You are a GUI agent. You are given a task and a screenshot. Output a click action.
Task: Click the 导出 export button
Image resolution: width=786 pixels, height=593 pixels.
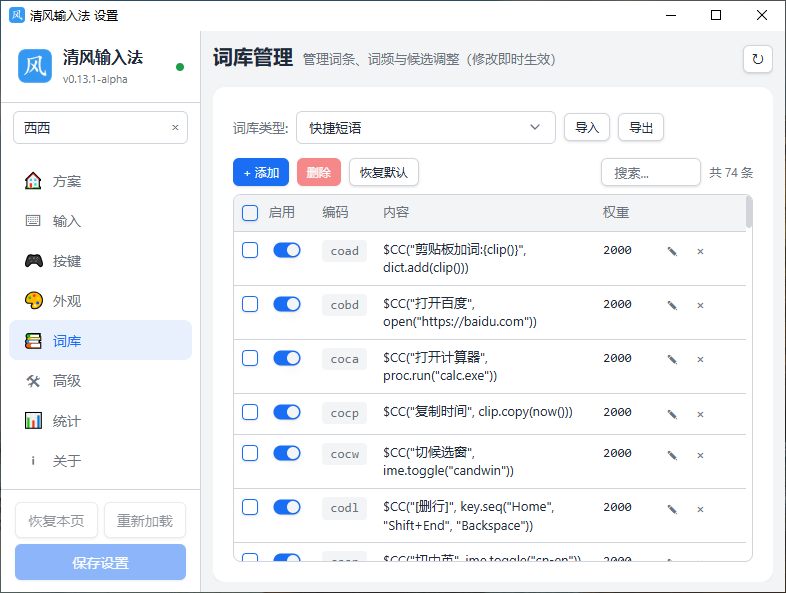click(641, 127)
